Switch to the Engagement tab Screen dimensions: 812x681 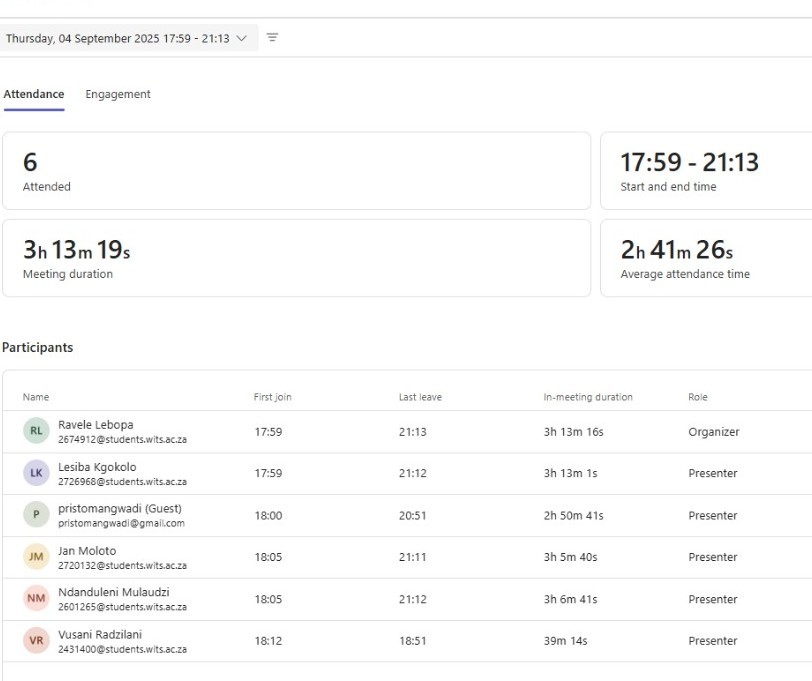coord(118,94)
